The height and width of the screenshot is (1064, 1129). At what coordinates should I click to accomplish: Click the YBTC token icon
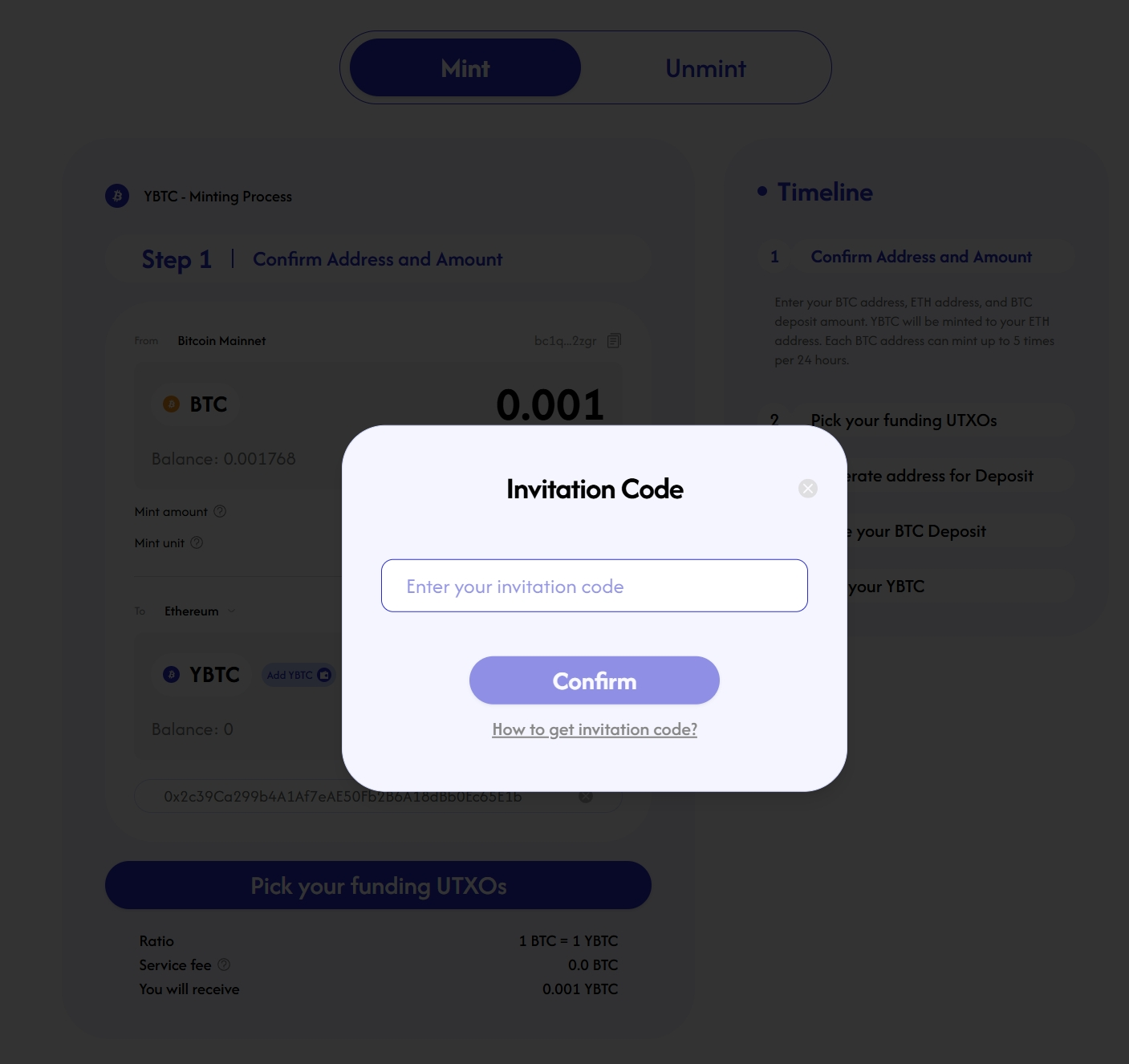(x=171, y=675)
